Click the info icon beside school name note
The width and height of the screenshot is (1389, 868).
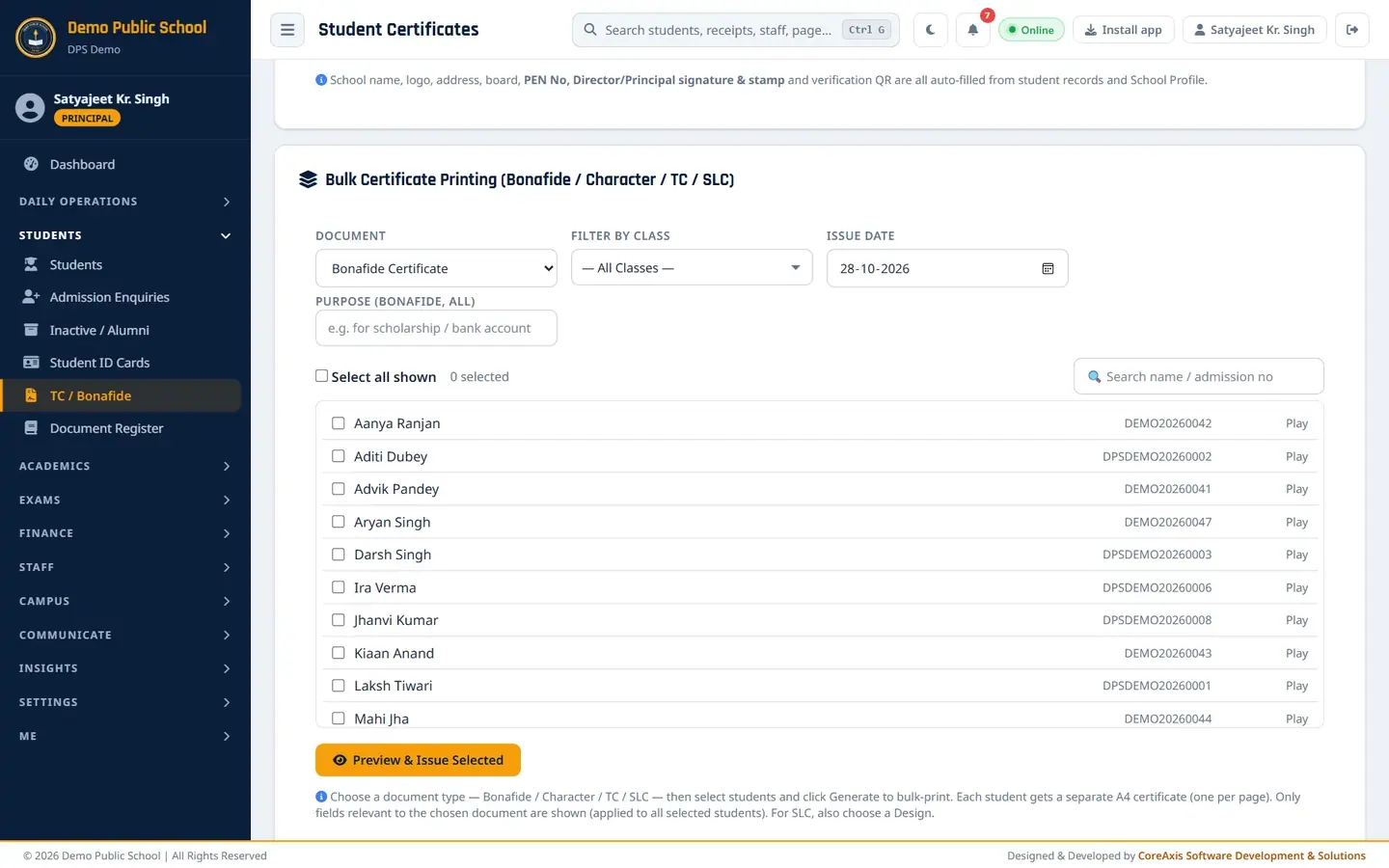pos(321,80)
